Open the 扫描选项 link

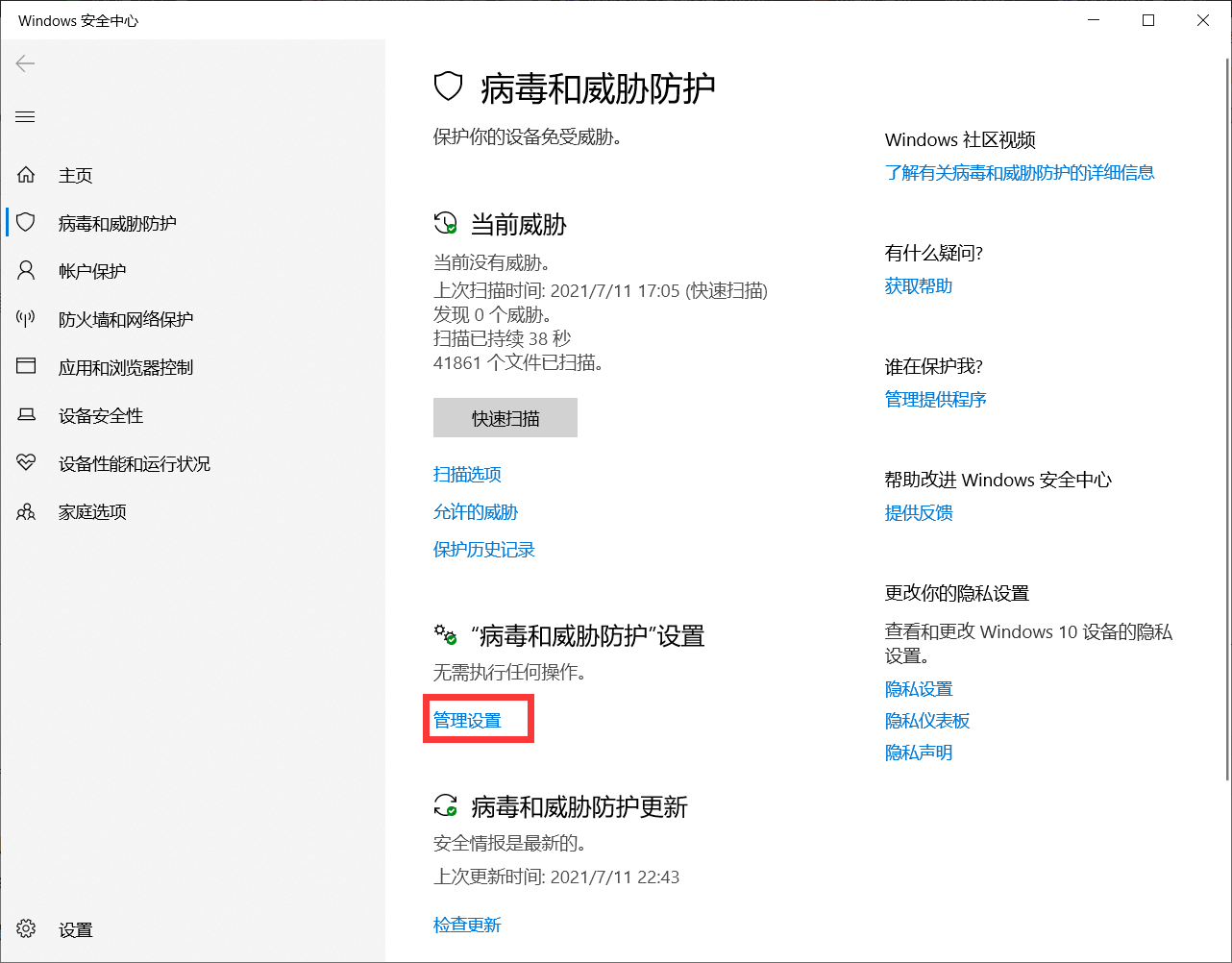click(467, 474)
